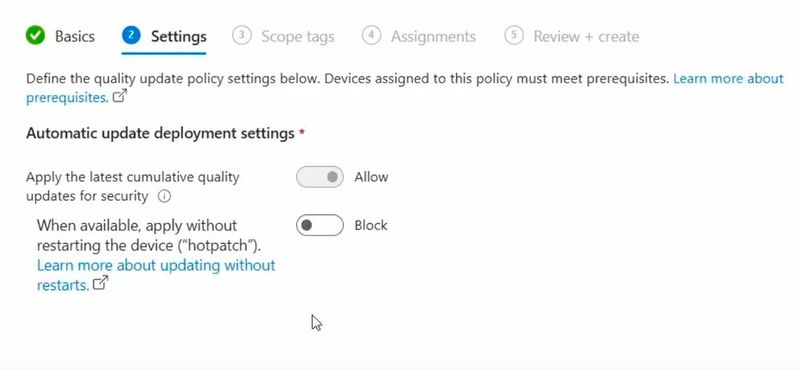Click the Allow label next to toggle
This screenshot has width=800, height=370.
tap(371, 177)
